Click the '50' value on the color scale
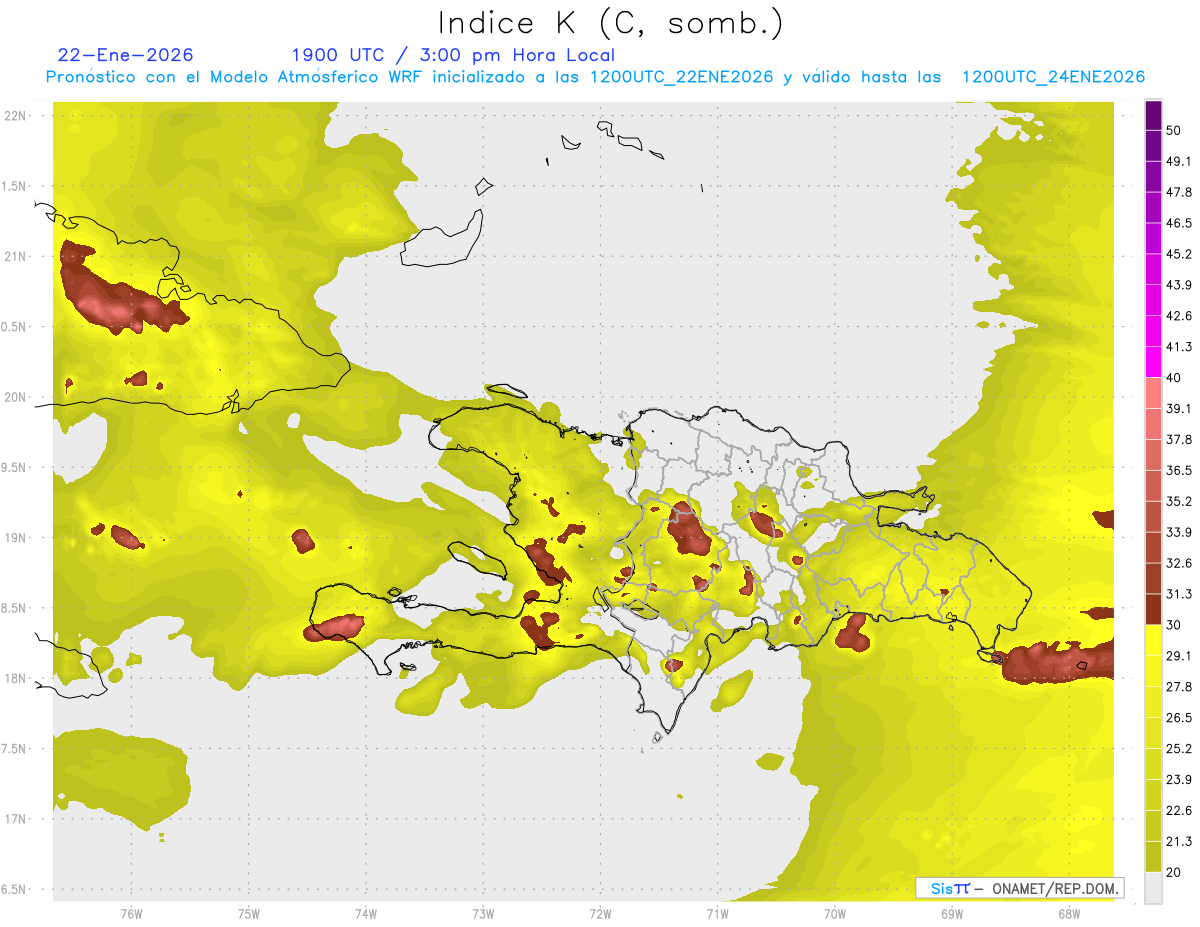This screenshot has height=927, width=1200. point(1174,130)
